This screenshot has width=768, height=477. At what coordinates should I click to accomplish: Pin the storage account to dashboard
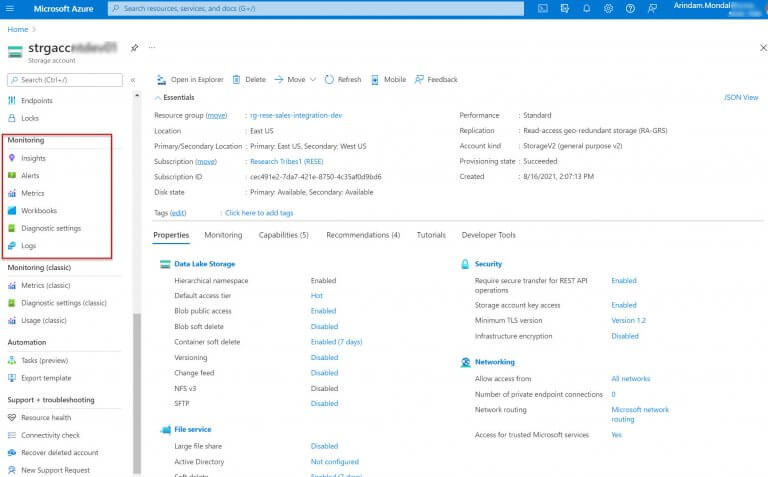(x=134, y=48)
